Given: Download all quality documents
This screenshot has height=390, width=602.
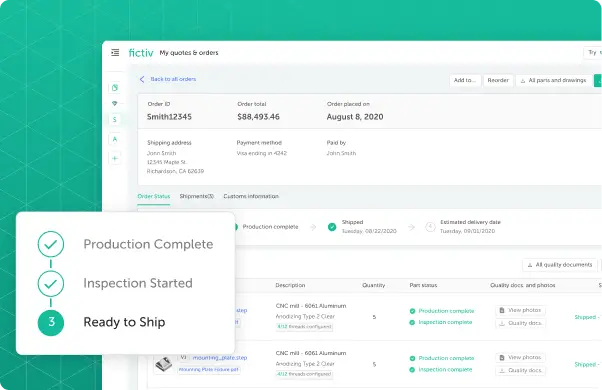Looking at the screenshot, I should [x=560, y=265].
